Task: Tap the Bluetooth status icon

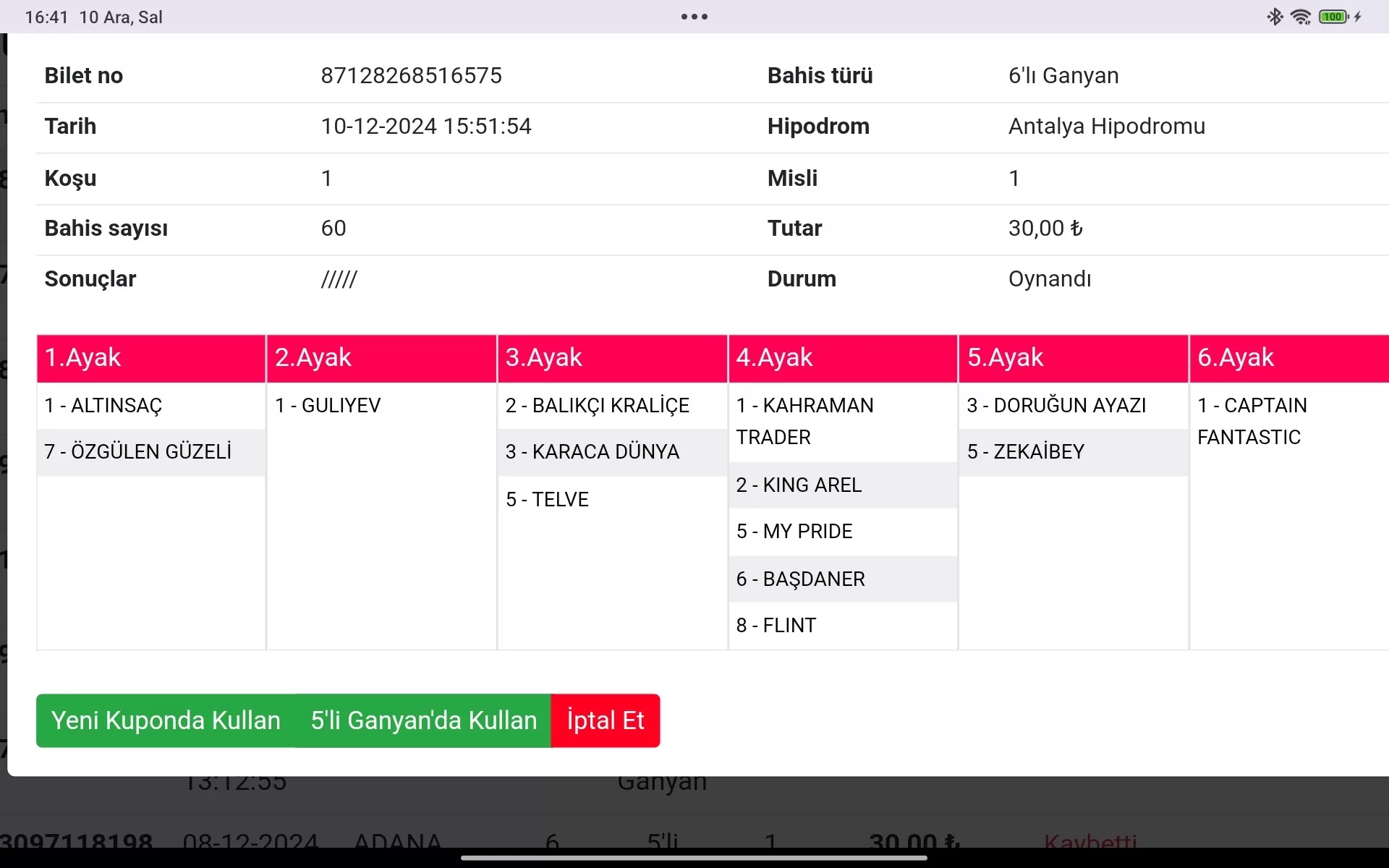Action: click(x=1275, y=17)
